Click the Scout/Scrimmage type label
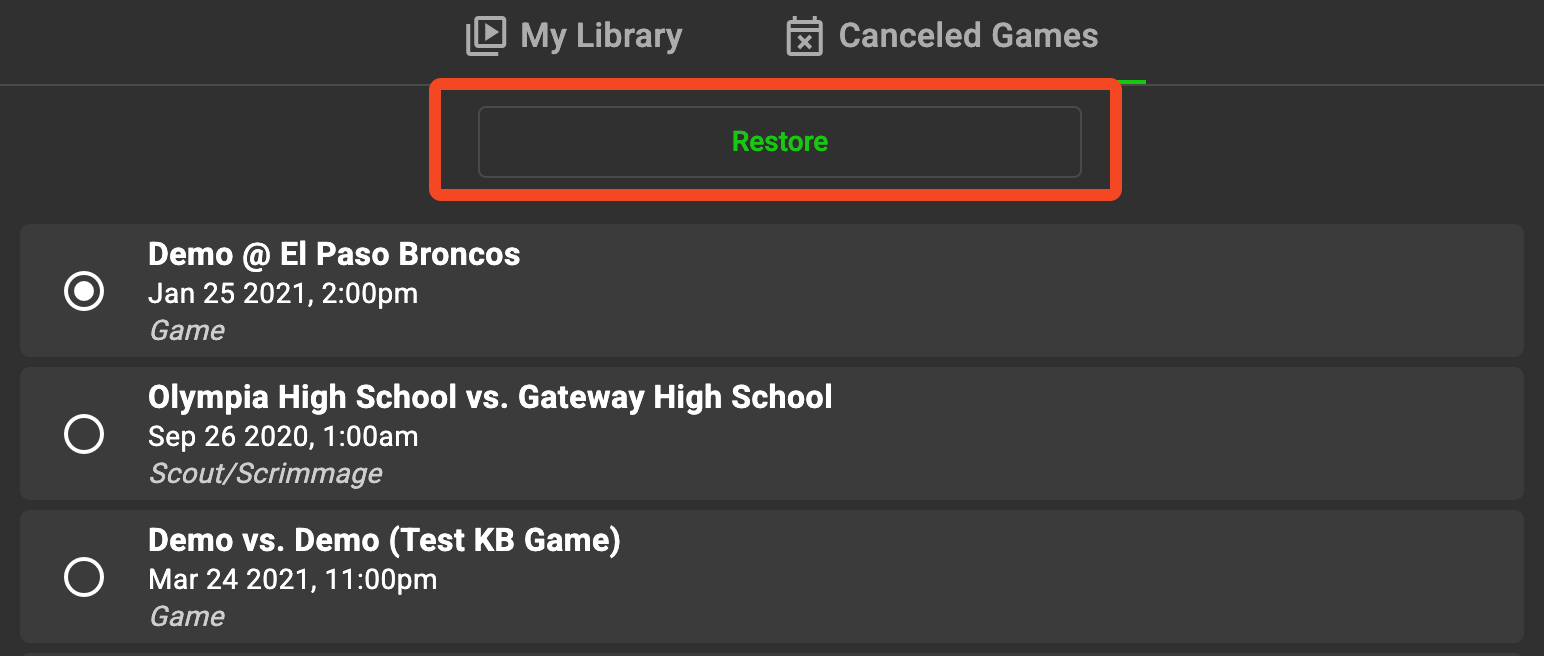 (x=265, y=473)
